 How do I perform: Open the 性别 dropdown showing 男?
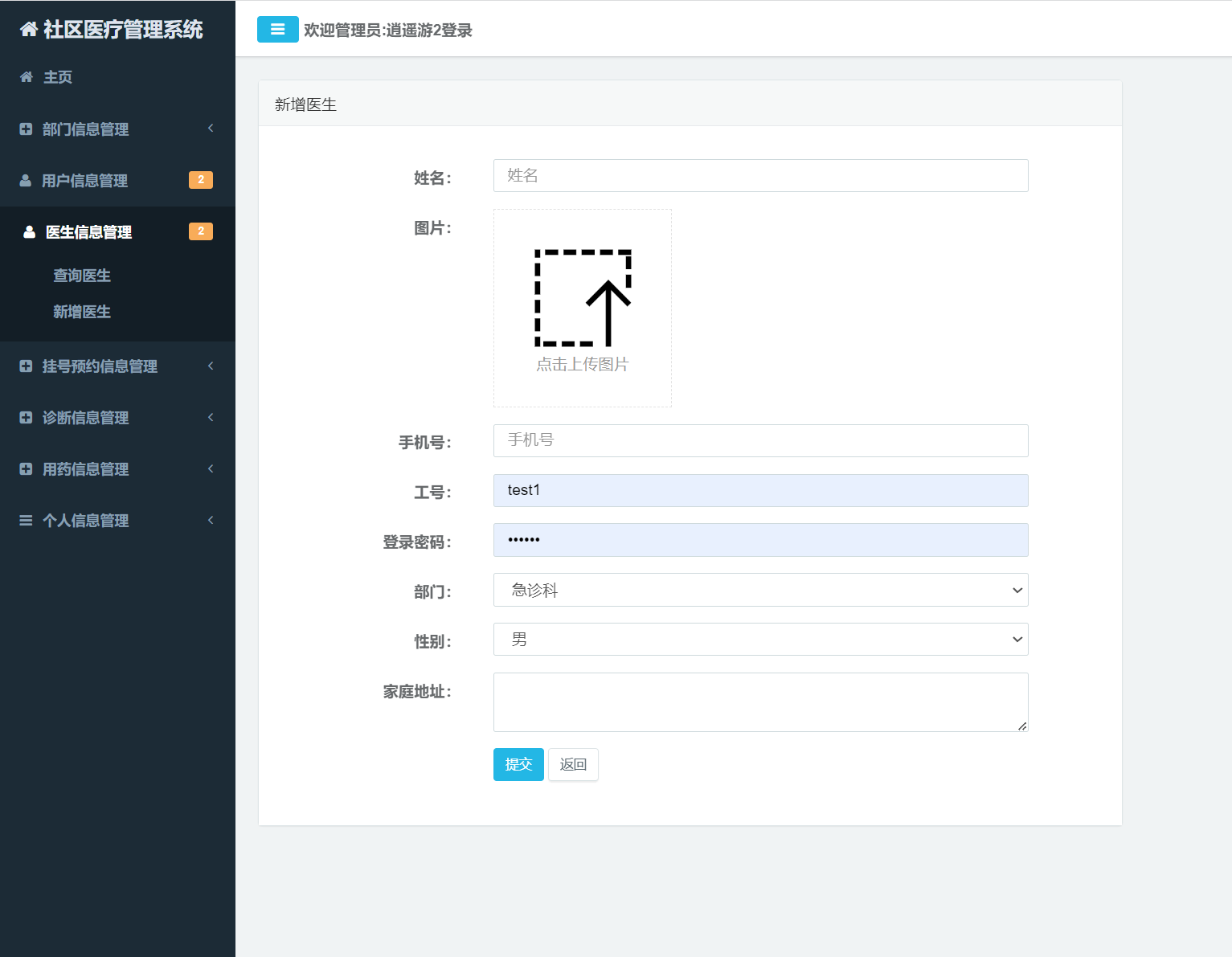click(x=760, y=640)
